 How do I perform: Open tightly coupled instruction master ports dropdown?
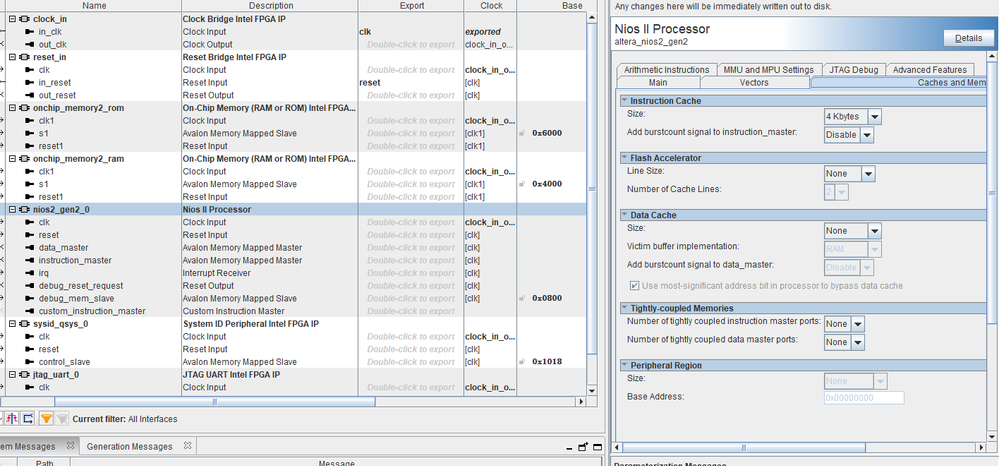click(x=844, y=324)
